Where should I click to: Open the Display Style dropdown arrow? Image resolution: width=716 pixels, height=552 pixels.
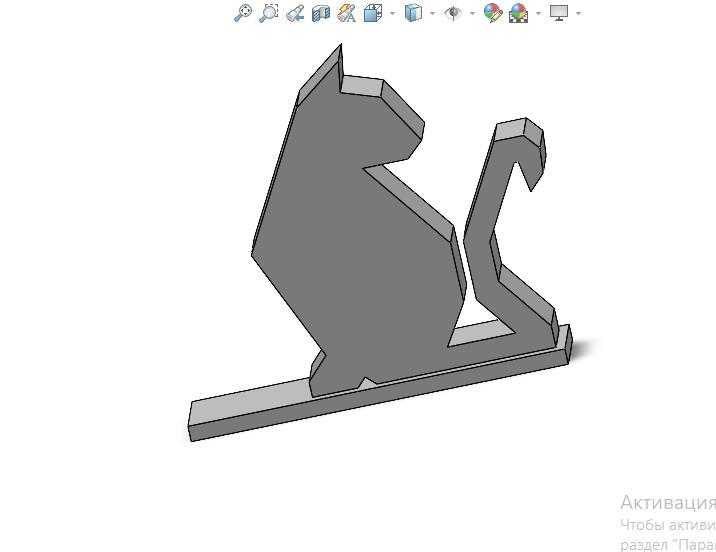tap(432, 13)
